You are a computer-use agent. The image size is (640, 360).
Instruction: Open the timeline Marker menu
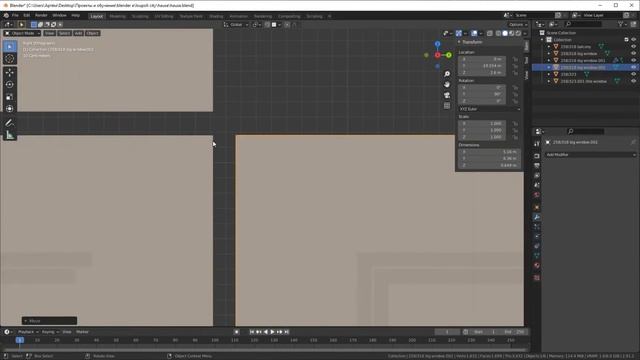82,332
